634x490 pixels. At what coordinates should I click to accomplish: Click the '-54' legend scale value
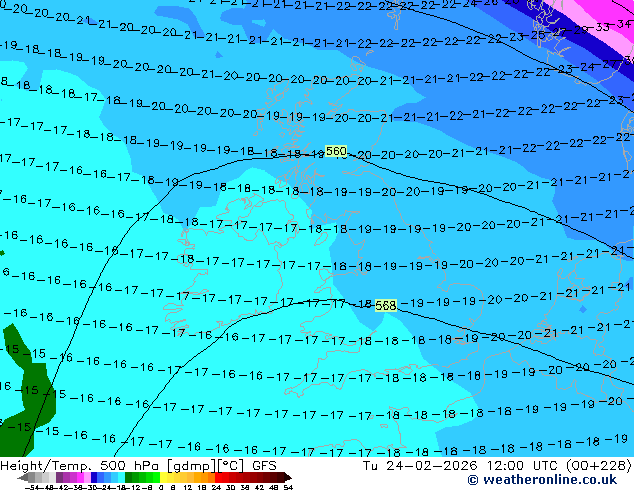tap(32, 487)
